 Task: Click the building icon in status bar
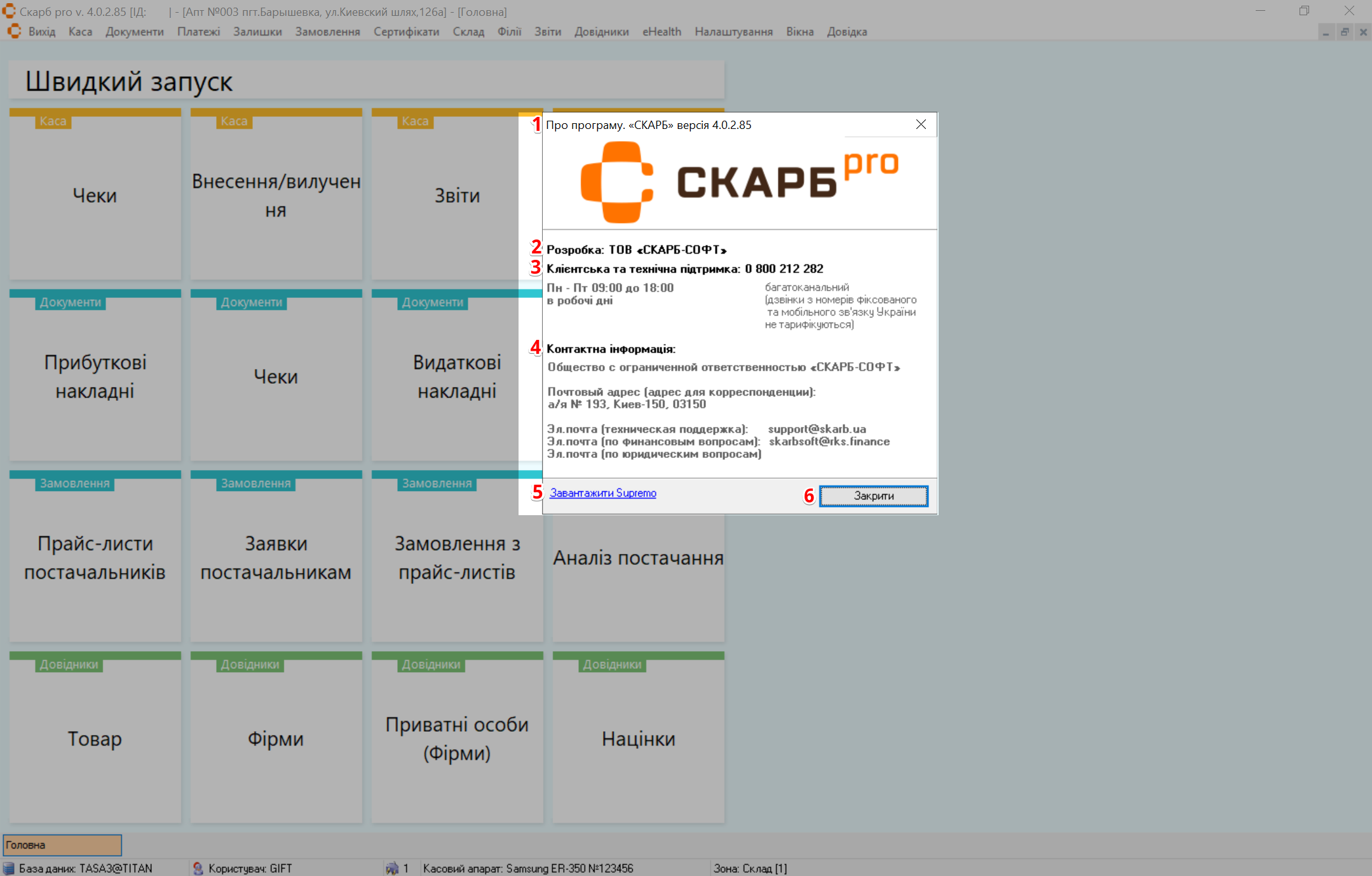[392, 868]
